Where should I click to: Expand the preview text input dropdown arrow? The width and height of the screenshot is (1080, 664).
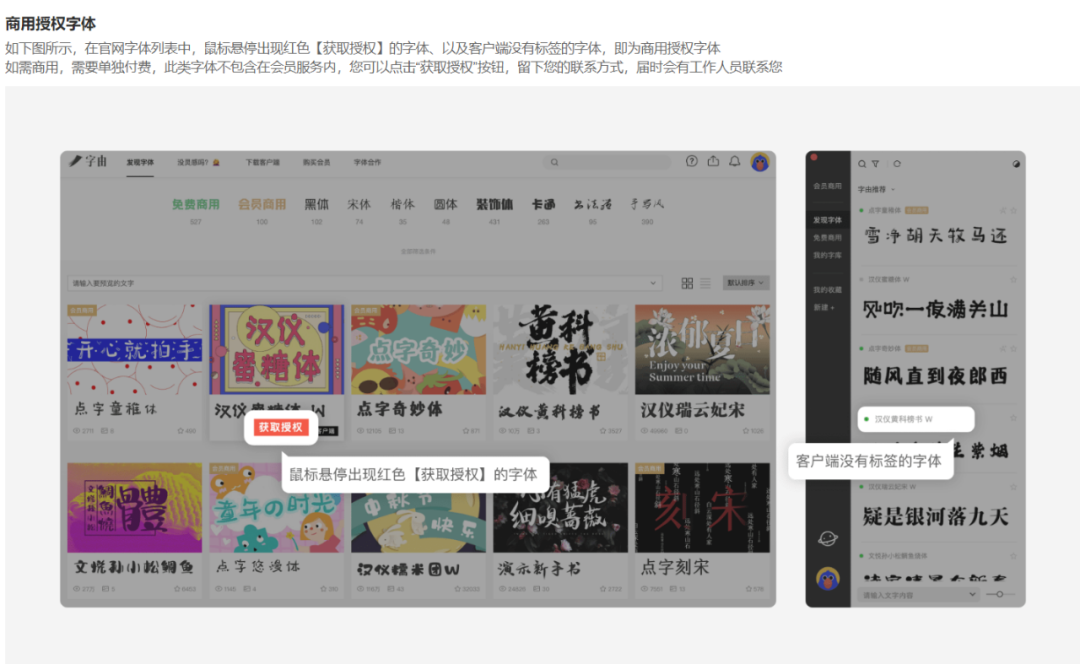pyautogui.click(x=654, y=283)
